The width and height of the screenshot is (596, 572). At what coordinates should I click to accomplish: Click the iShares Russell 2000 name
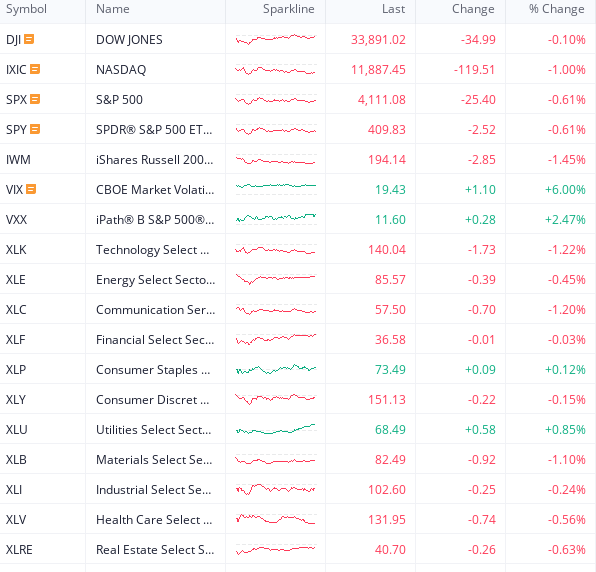(154, 160)
